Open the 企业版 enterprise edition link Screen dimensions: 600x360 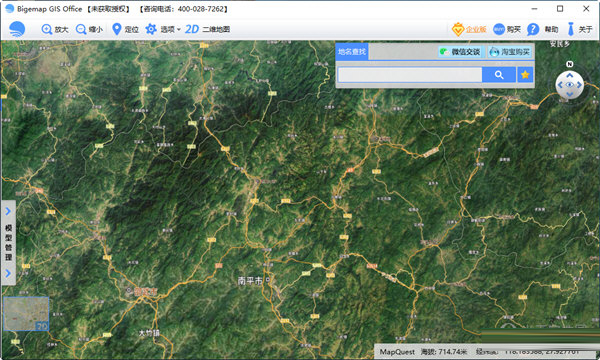(469, 29)
